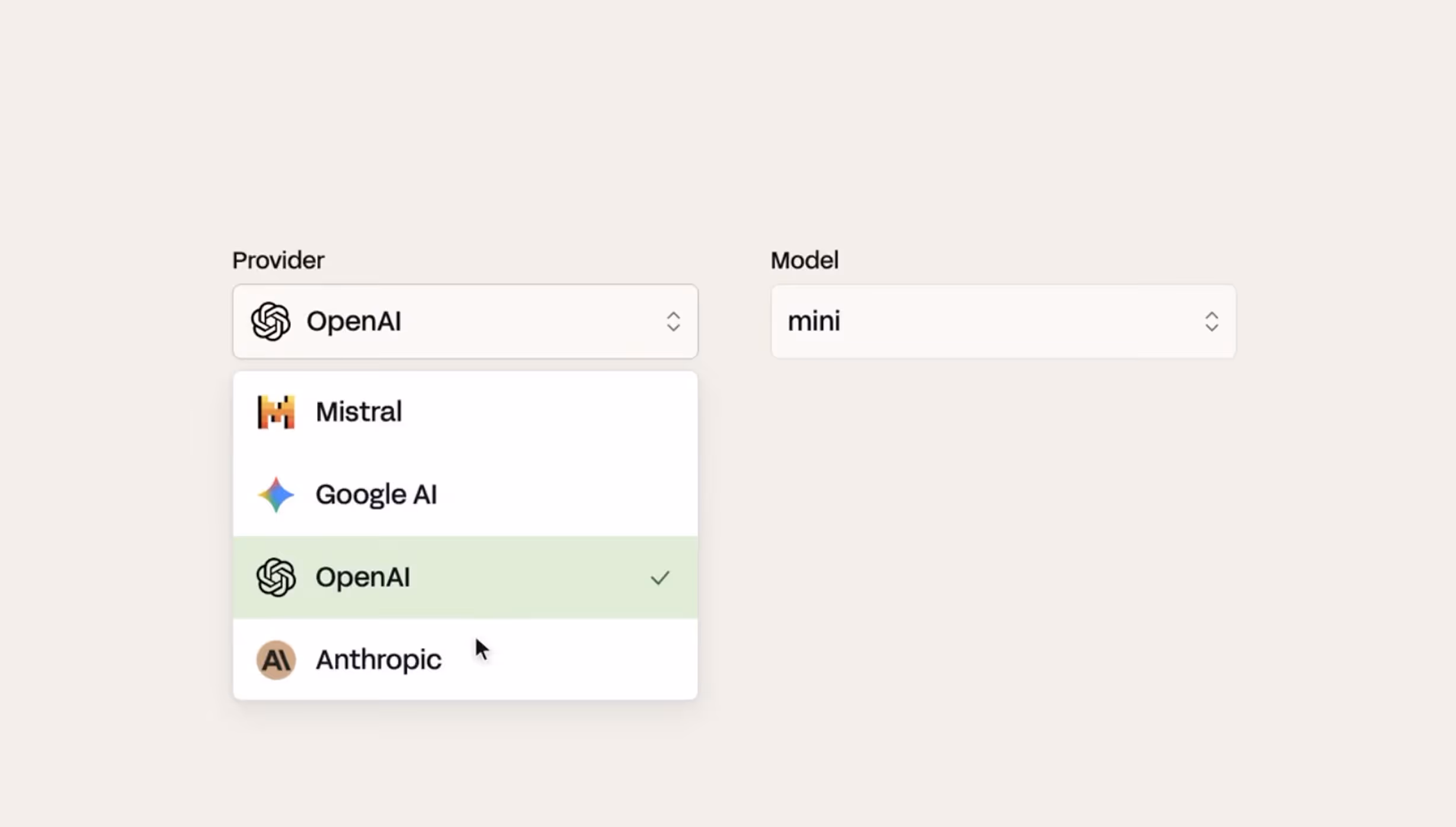Click the Provider label text
The image size is (1456, 827).
tap(279, 260)
